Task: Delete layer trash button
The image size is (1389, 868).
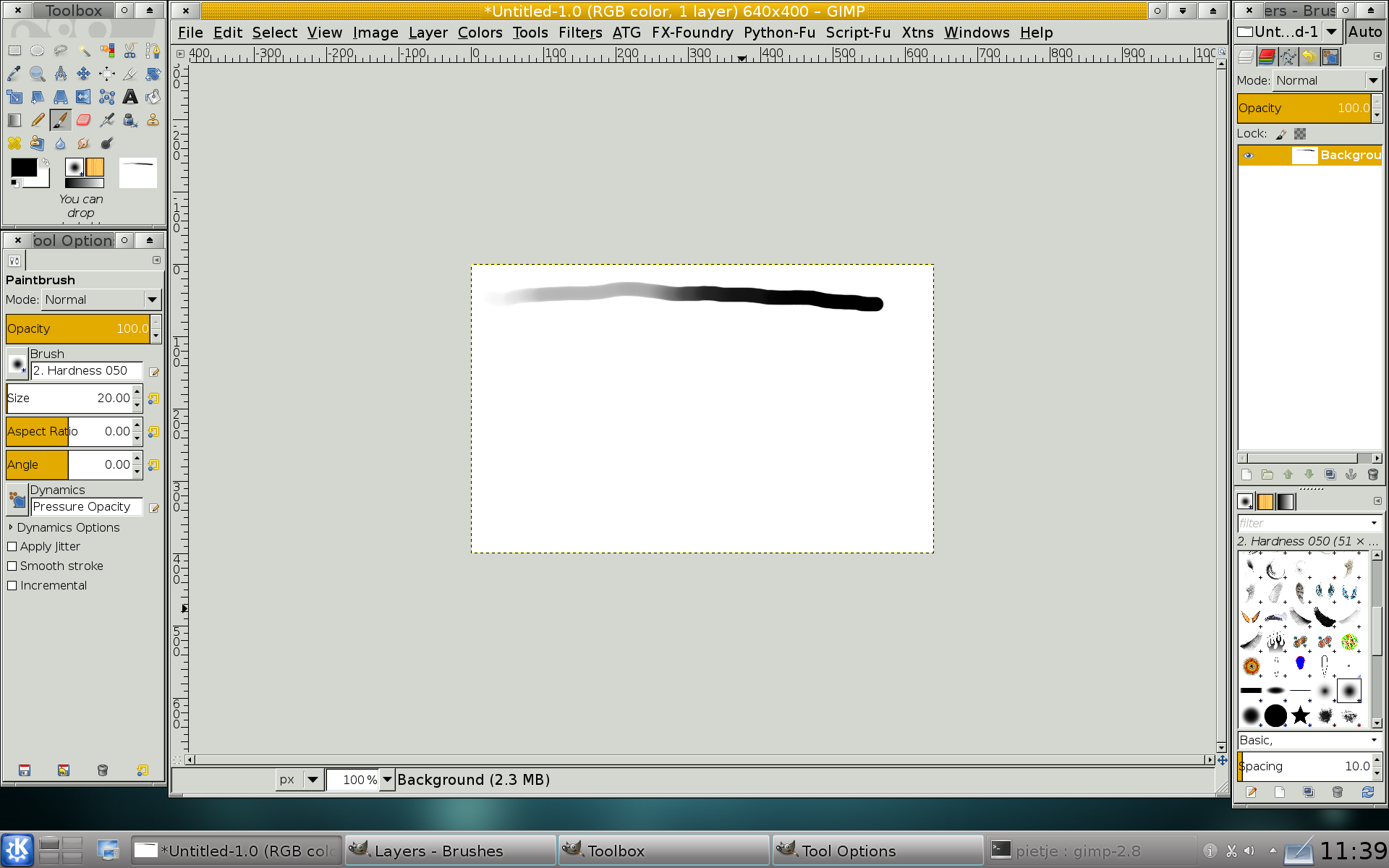Action: click(1372, 475)
